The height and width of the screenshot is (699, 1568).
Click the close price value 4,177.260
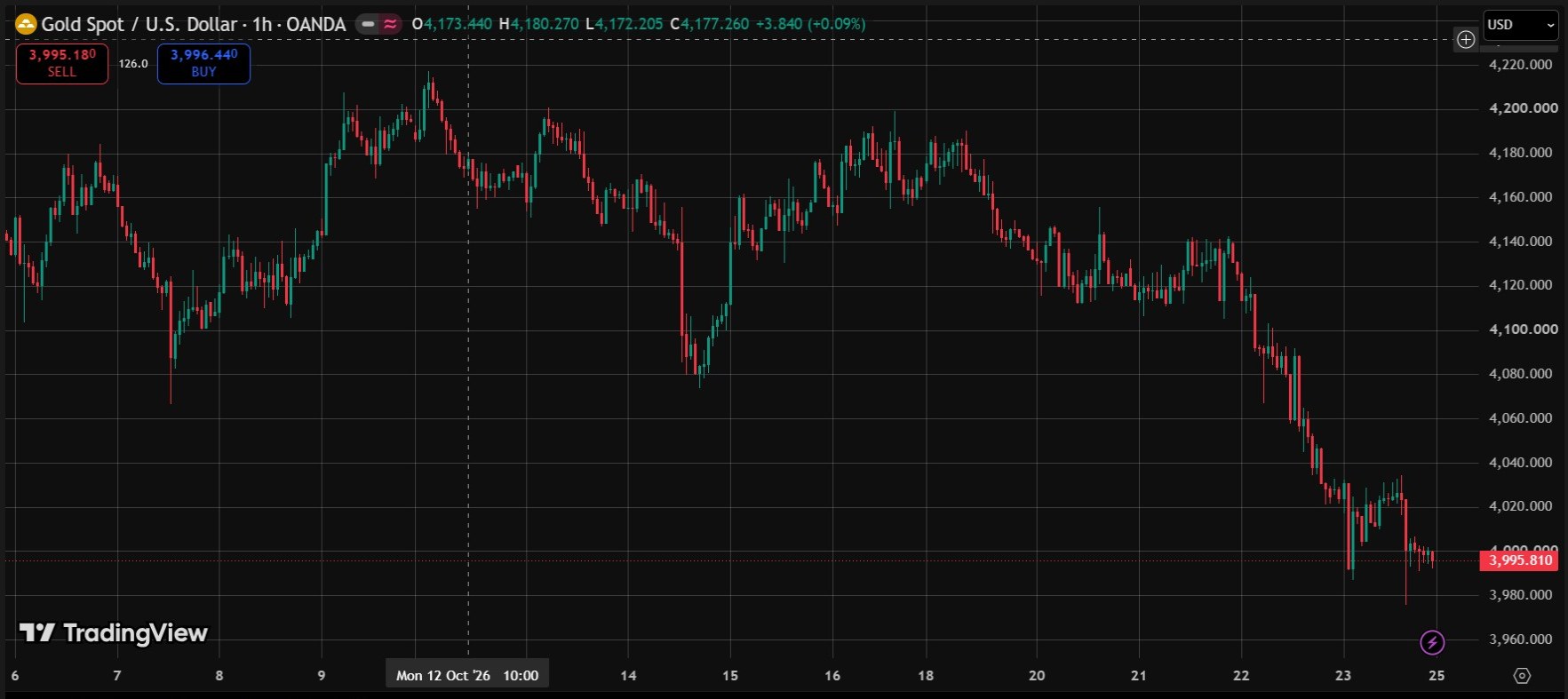point(715,24)
